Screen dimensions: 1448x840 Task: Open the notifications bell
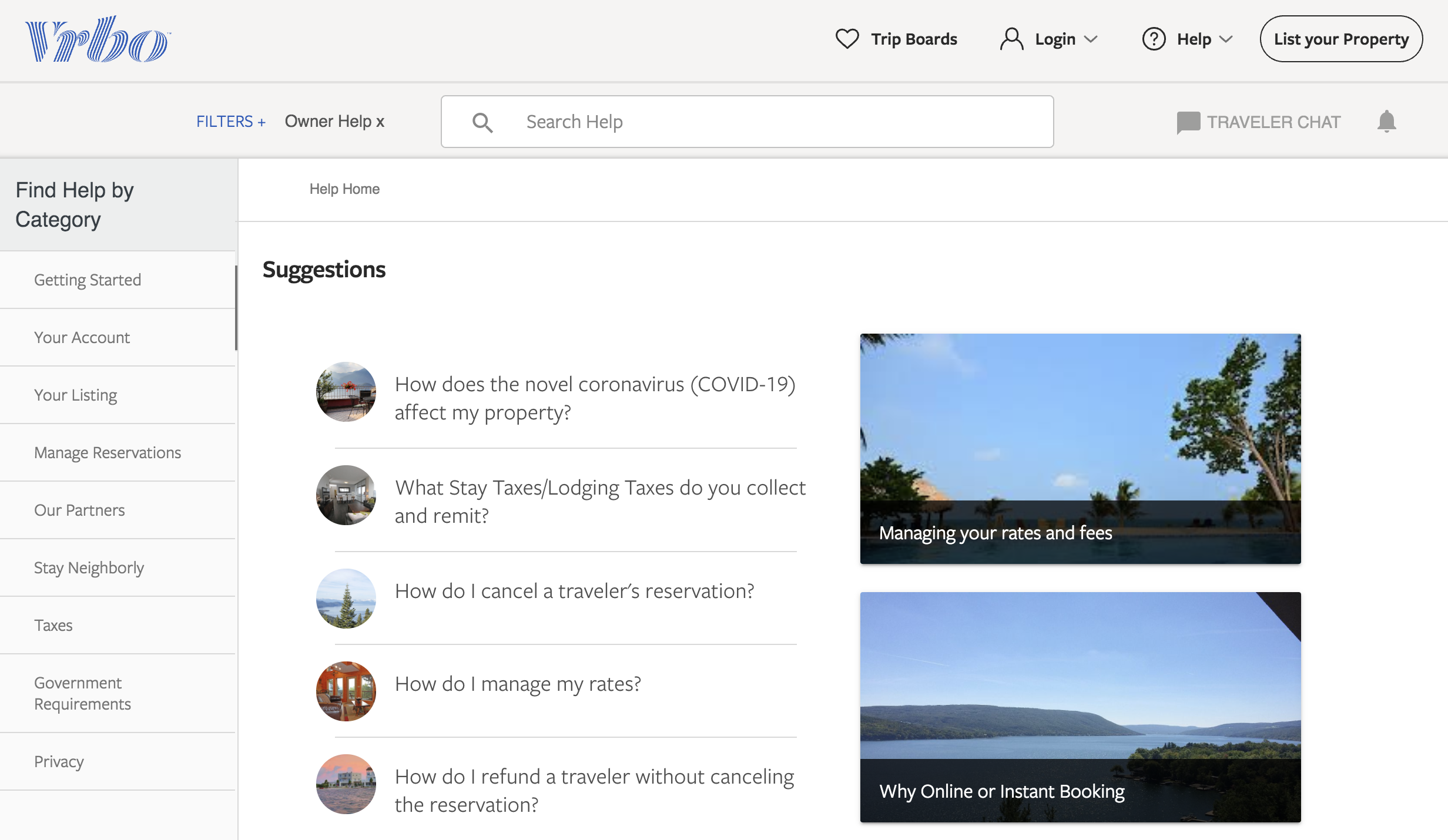point(1386,122)
